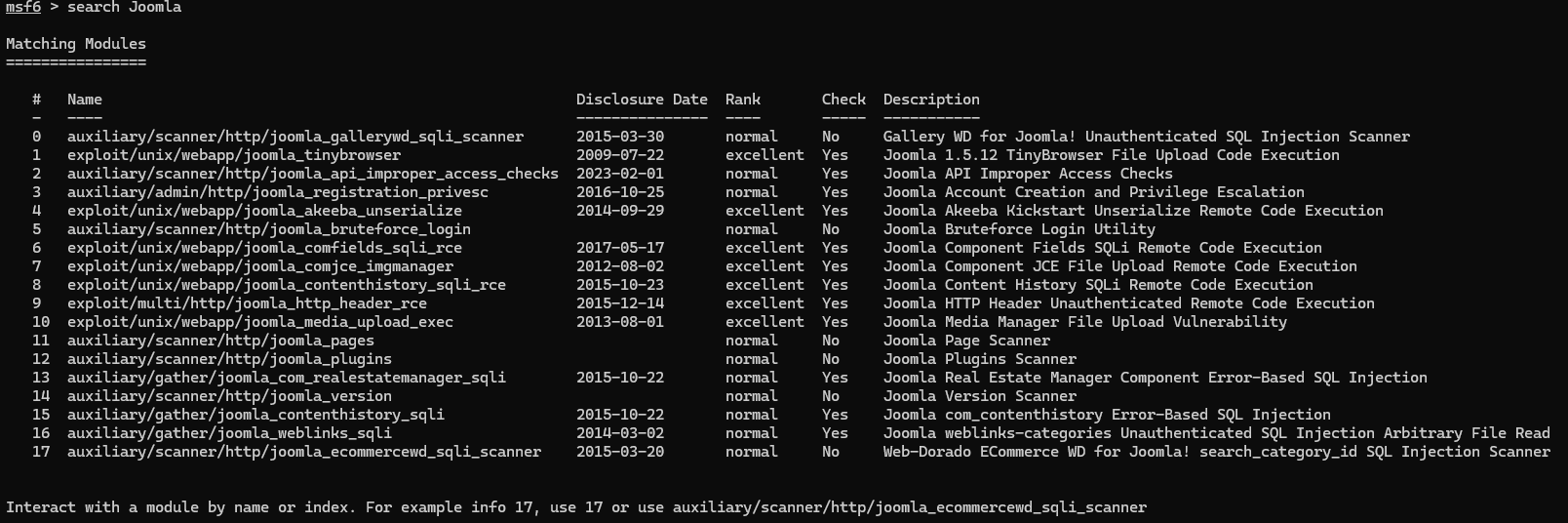Click the joomla_bruteforce_login module name
Image resolution: width=1568 pixels, height=523 pixels.
(269, 229)
